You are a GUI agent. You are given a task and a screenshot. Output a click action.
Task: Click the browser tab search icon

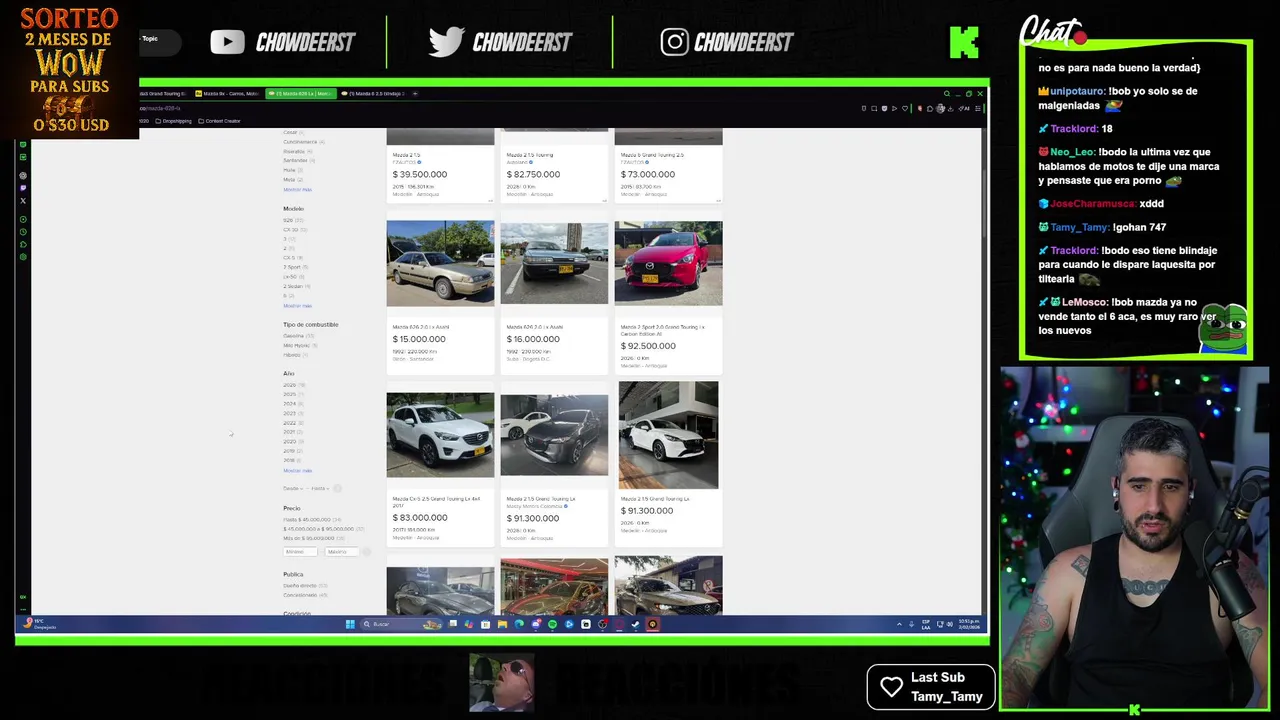pos(947,93)
